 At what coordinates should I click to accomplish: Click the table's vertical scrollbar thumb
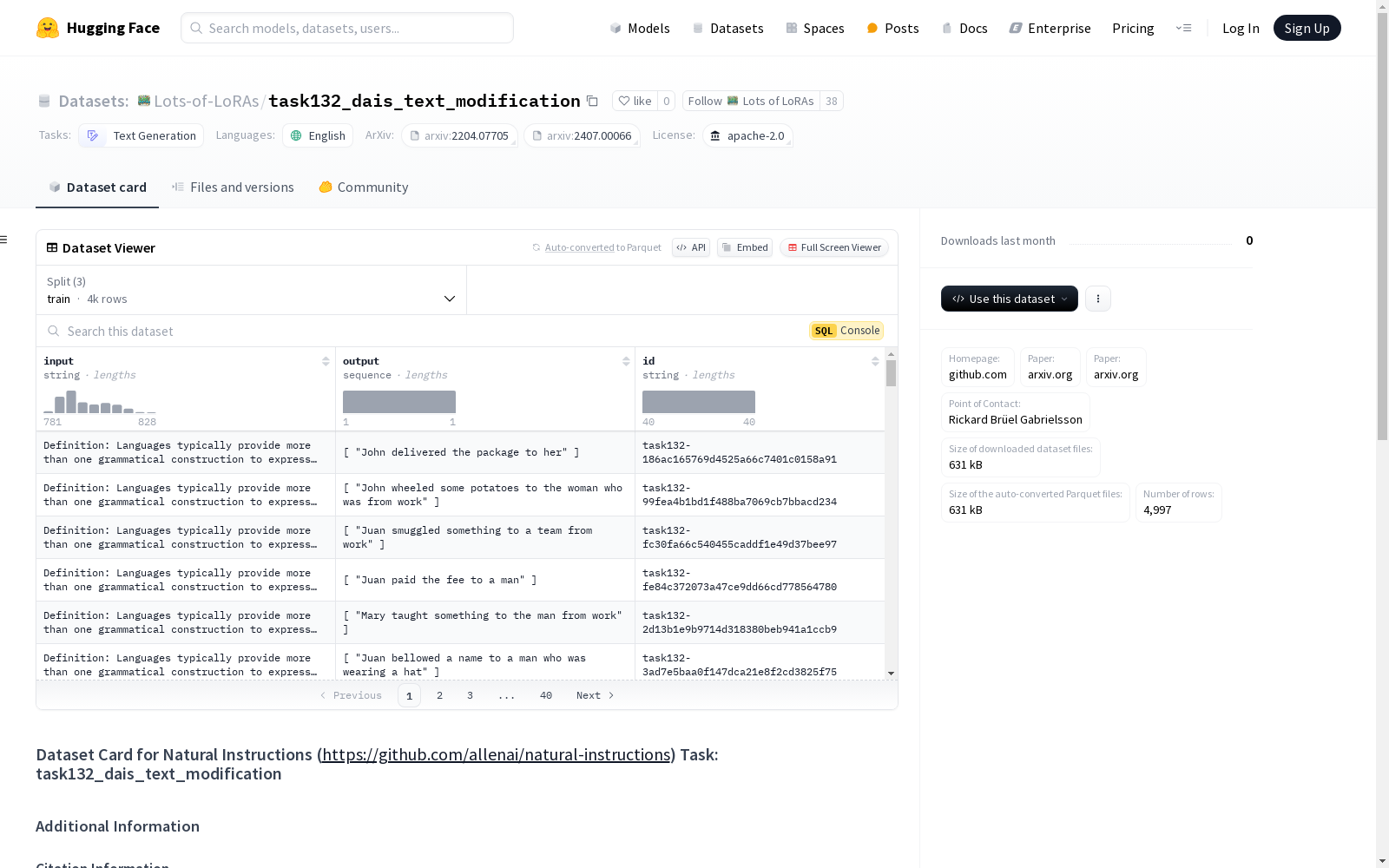(x=891, y=373)
